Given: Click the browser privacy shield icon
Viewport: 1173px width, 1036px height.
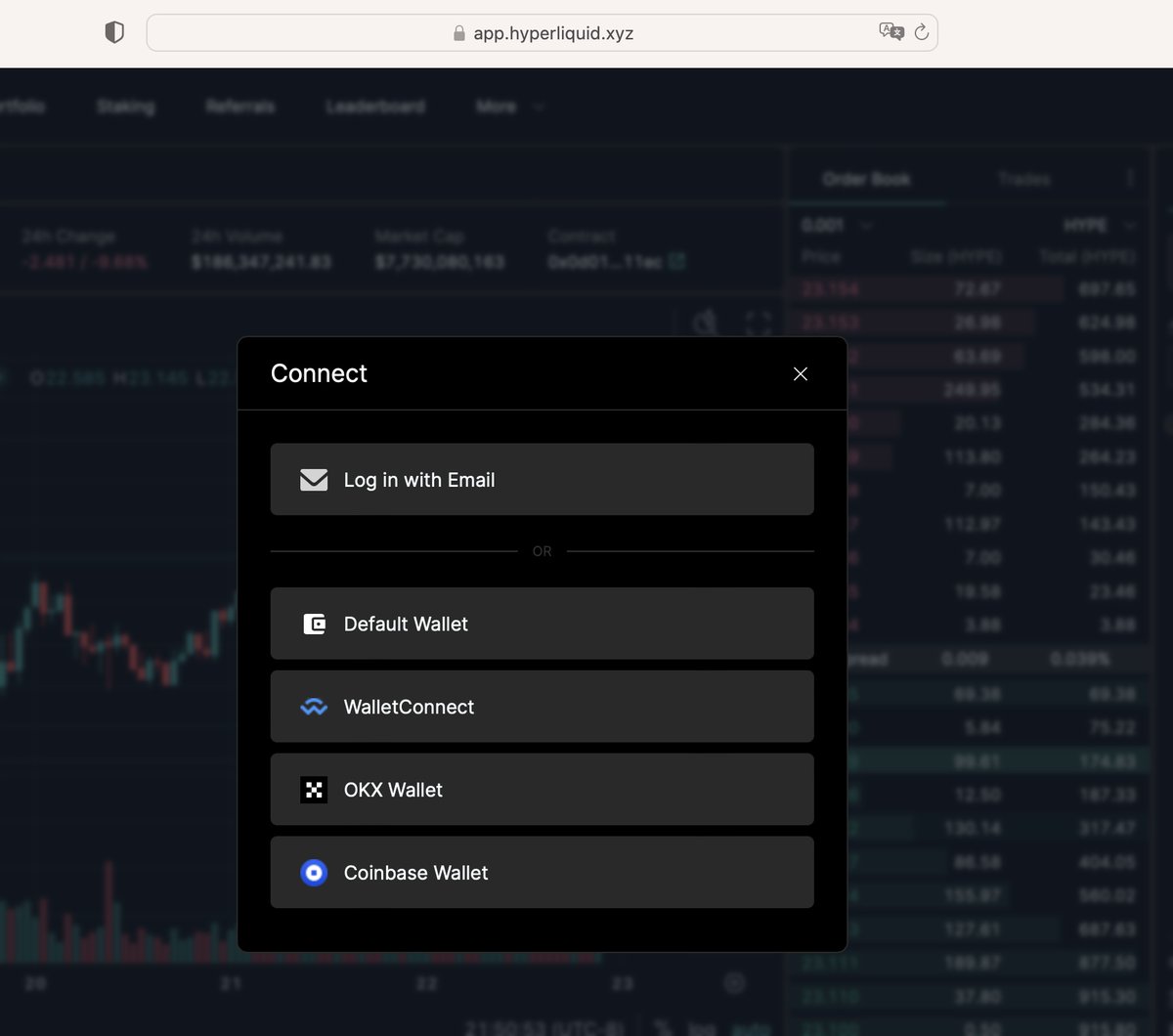Looking at the screenshot, I should pyautogui.click(x=114, y=32).
